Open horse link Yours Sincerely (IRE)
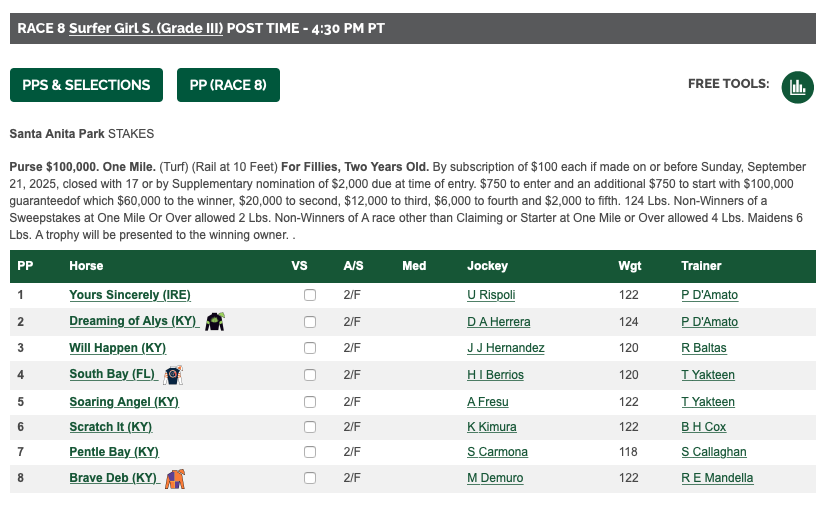Viewport: 828px width, 507px height. [x=130, y=295]
